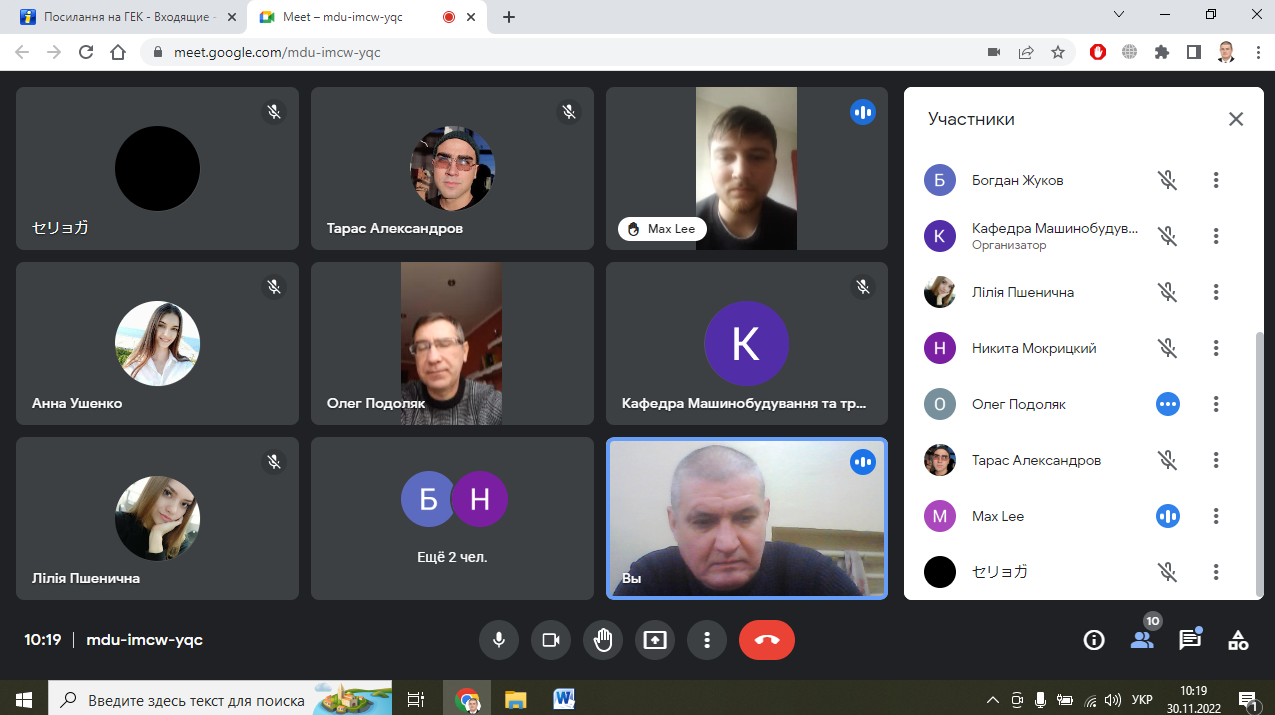The height and width of the screenshot is (715, 1275).
Task: Open a new browser tab
Action: [509, 17]
